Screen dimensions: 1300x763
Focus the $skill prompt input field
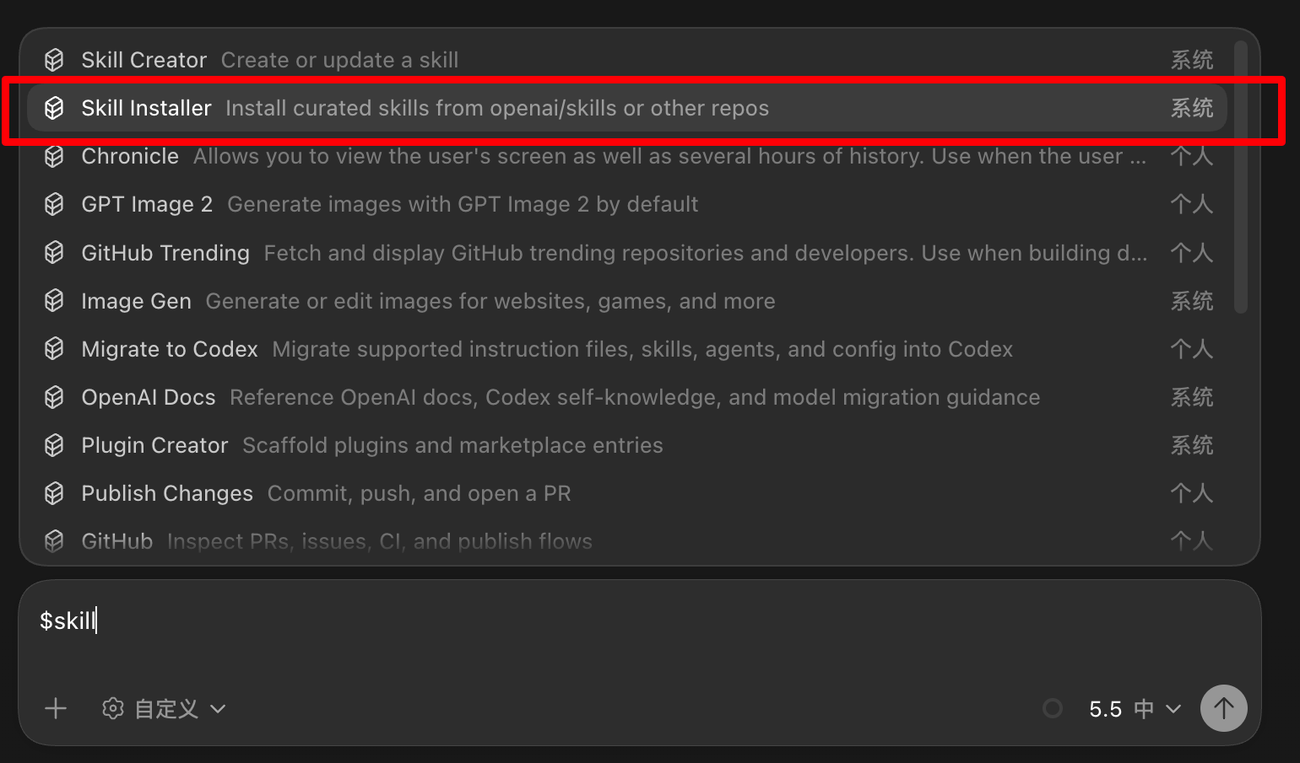click(640, 621)
